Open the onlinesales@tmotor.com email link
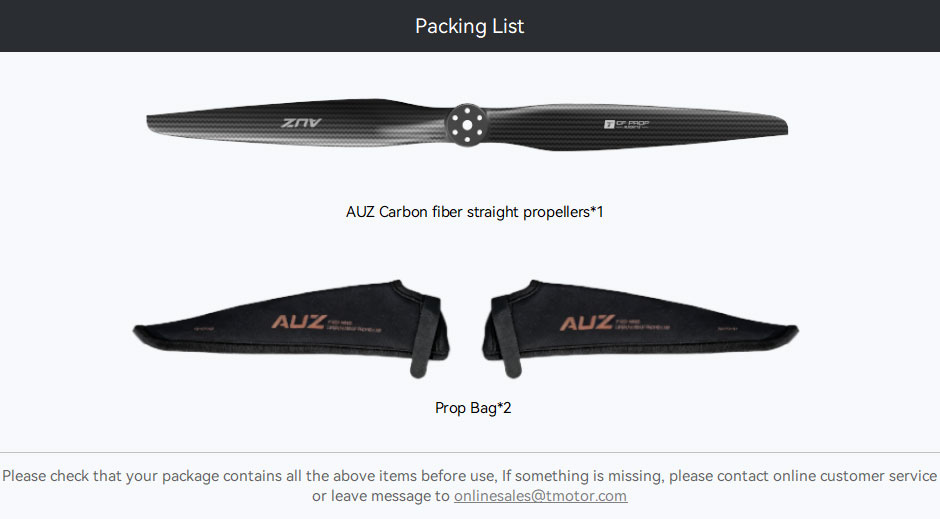This screenshot has height=519, width=940. [x=540, y=496]
